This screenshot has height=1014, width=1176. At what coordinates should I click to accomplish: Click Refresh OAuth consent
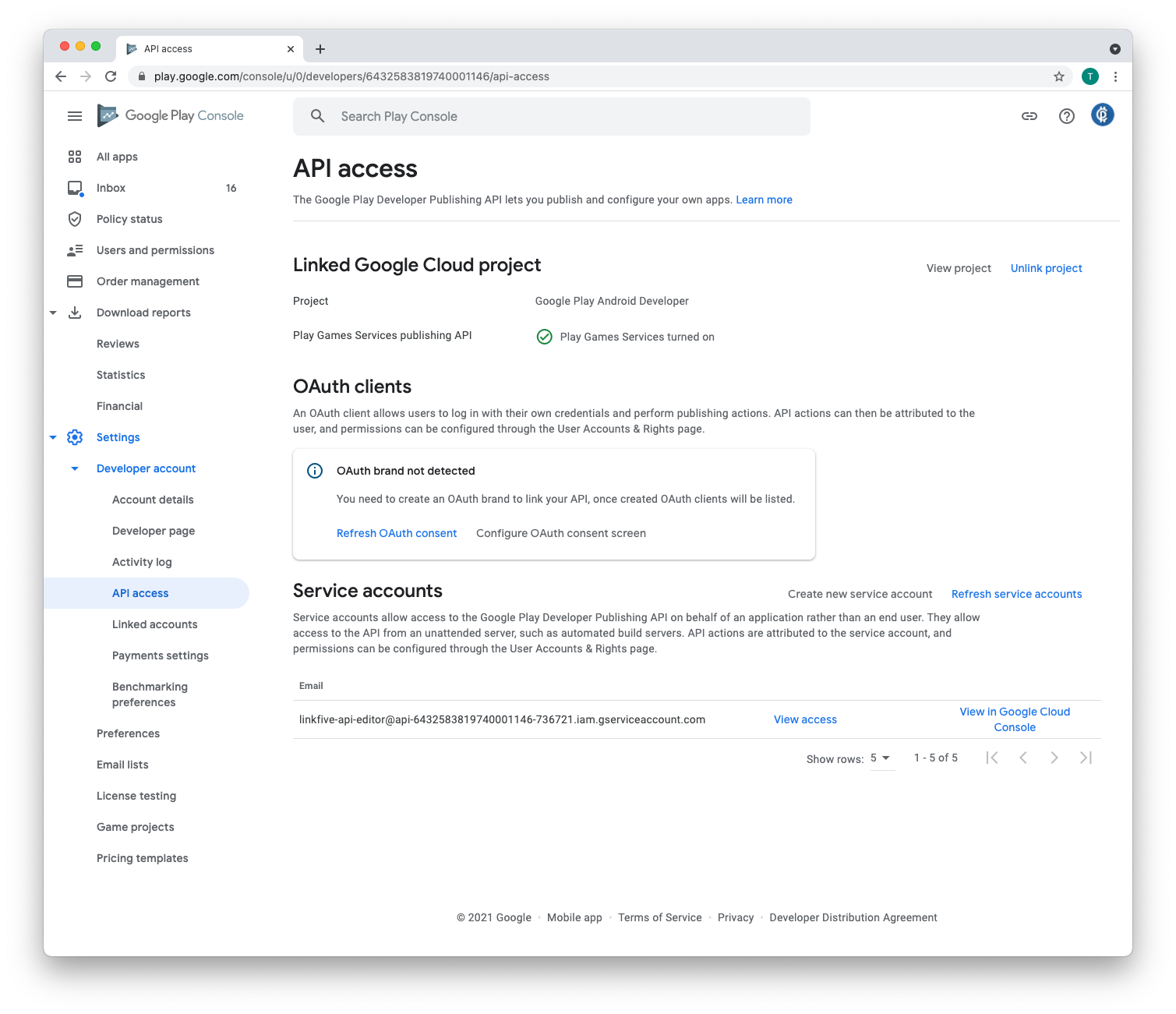pyautogui.click(x=397, y=533)
